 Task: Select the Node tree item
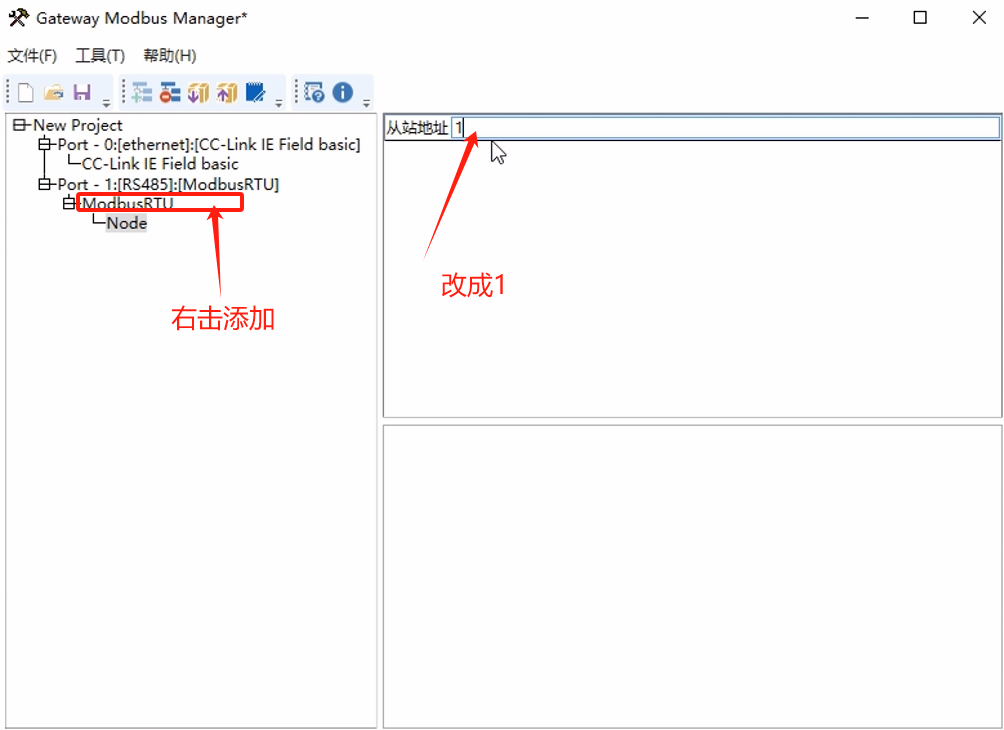pyautogui.click(x=127, y=223)
